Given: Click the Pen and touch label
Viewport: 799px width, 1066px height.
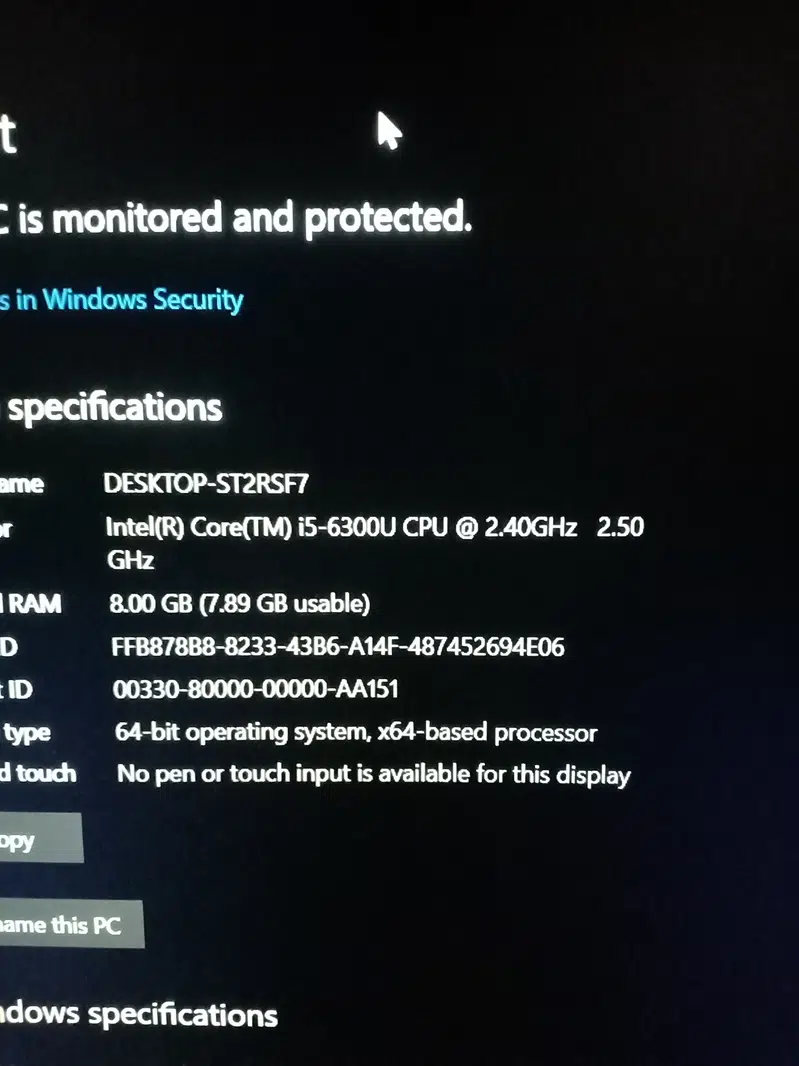Looking at the screenshot, I should [38, 773].
